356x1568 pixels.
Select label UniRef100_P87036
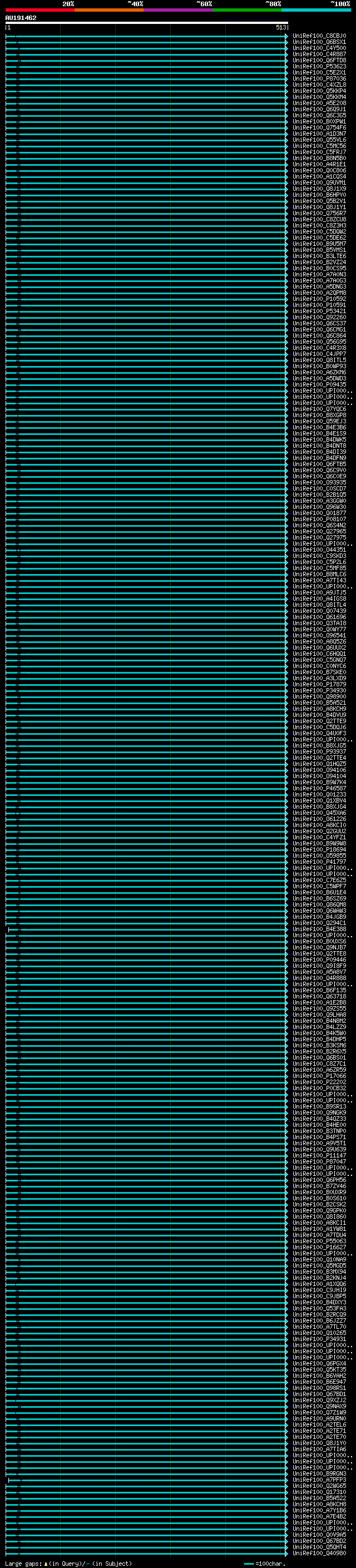(319, 78)
